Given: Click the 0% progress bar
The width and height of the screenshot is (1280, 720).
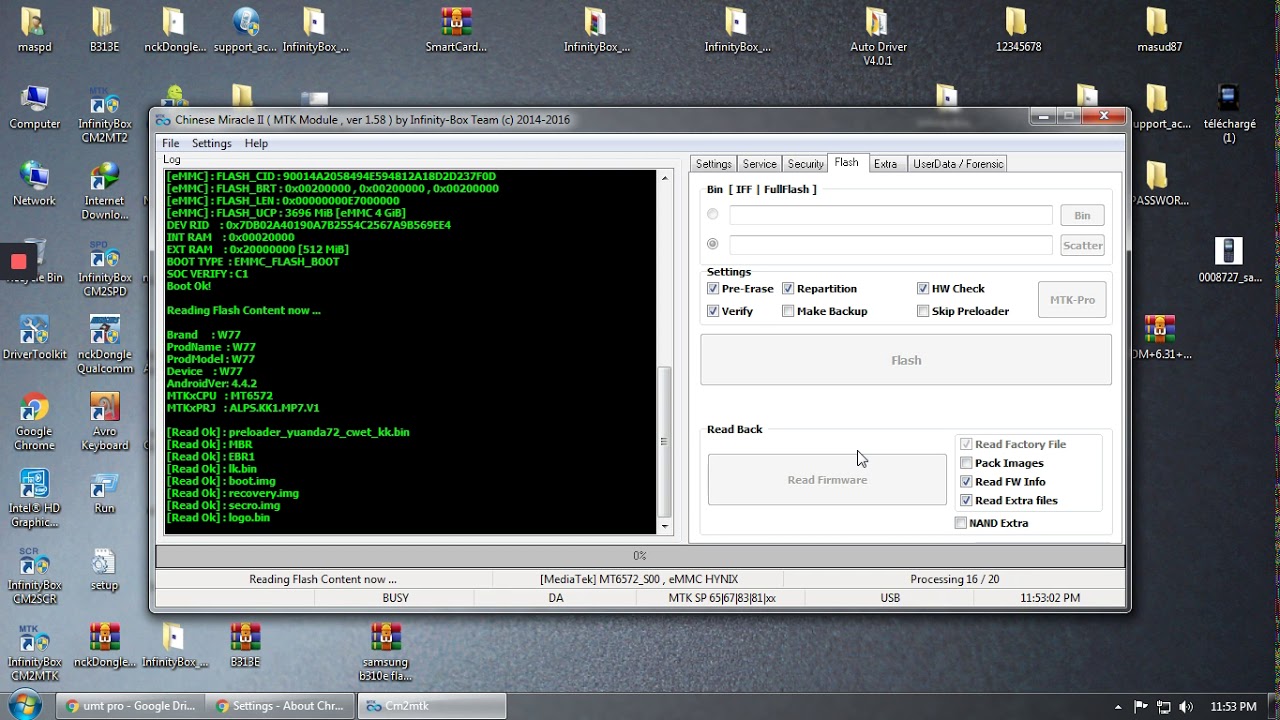Looking at the screenshot, I should coord(640,555).
